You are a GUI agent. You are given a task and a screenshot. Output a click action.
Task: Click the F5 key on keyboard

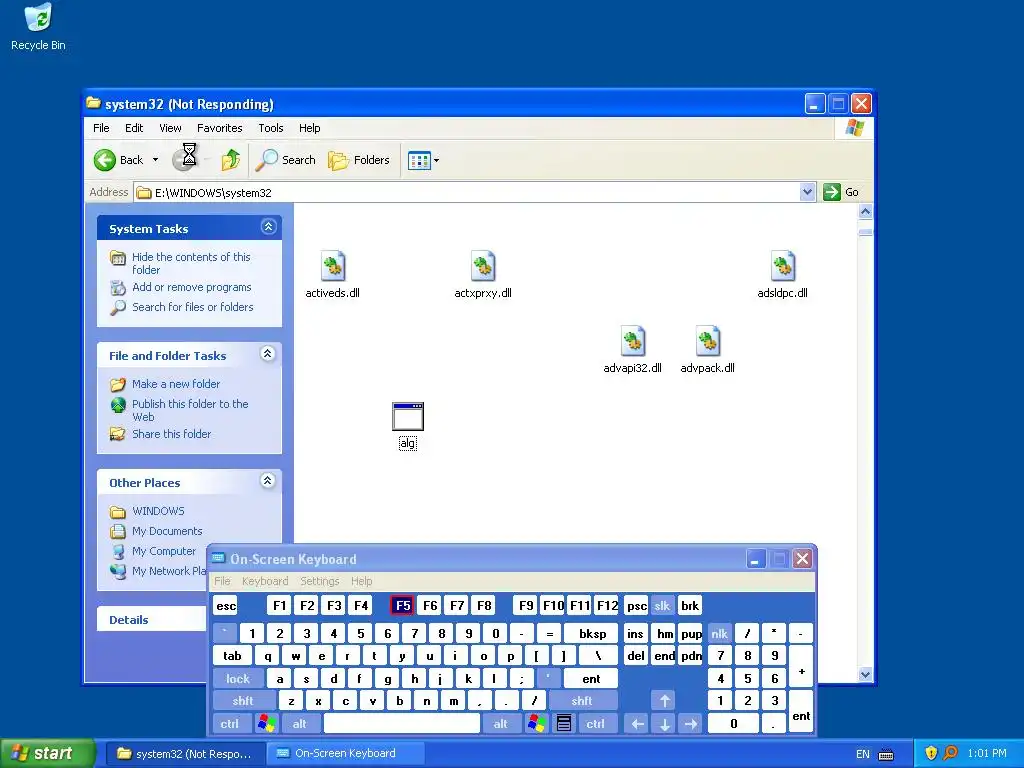[x=402, y=605]
